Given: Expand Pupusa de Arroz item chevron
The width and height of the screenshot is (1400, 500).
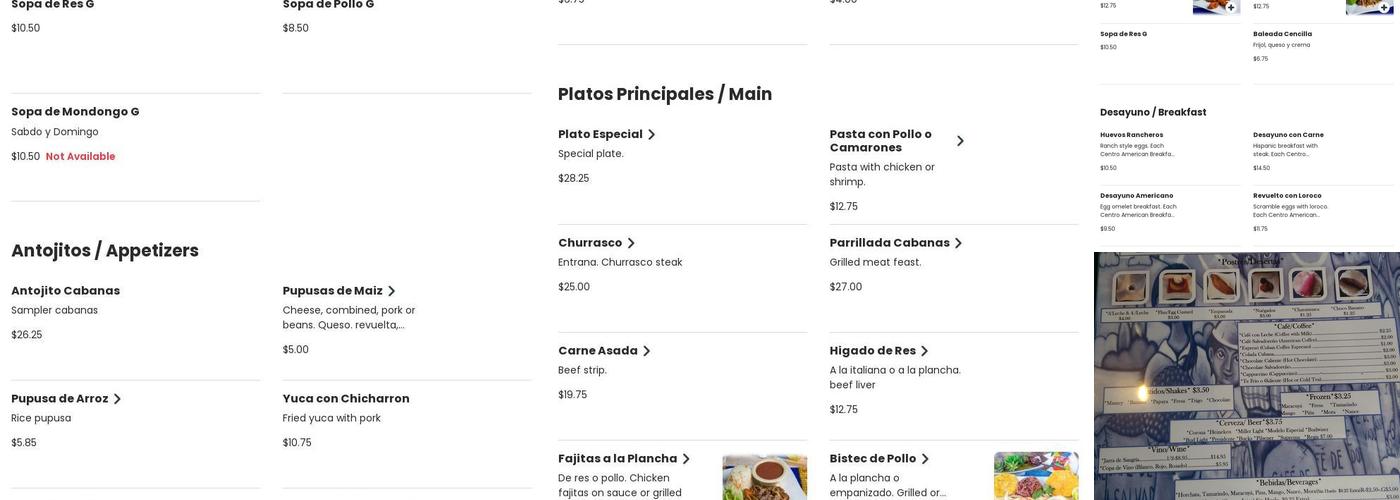Looking at the screenshot, I should point(117,399).
